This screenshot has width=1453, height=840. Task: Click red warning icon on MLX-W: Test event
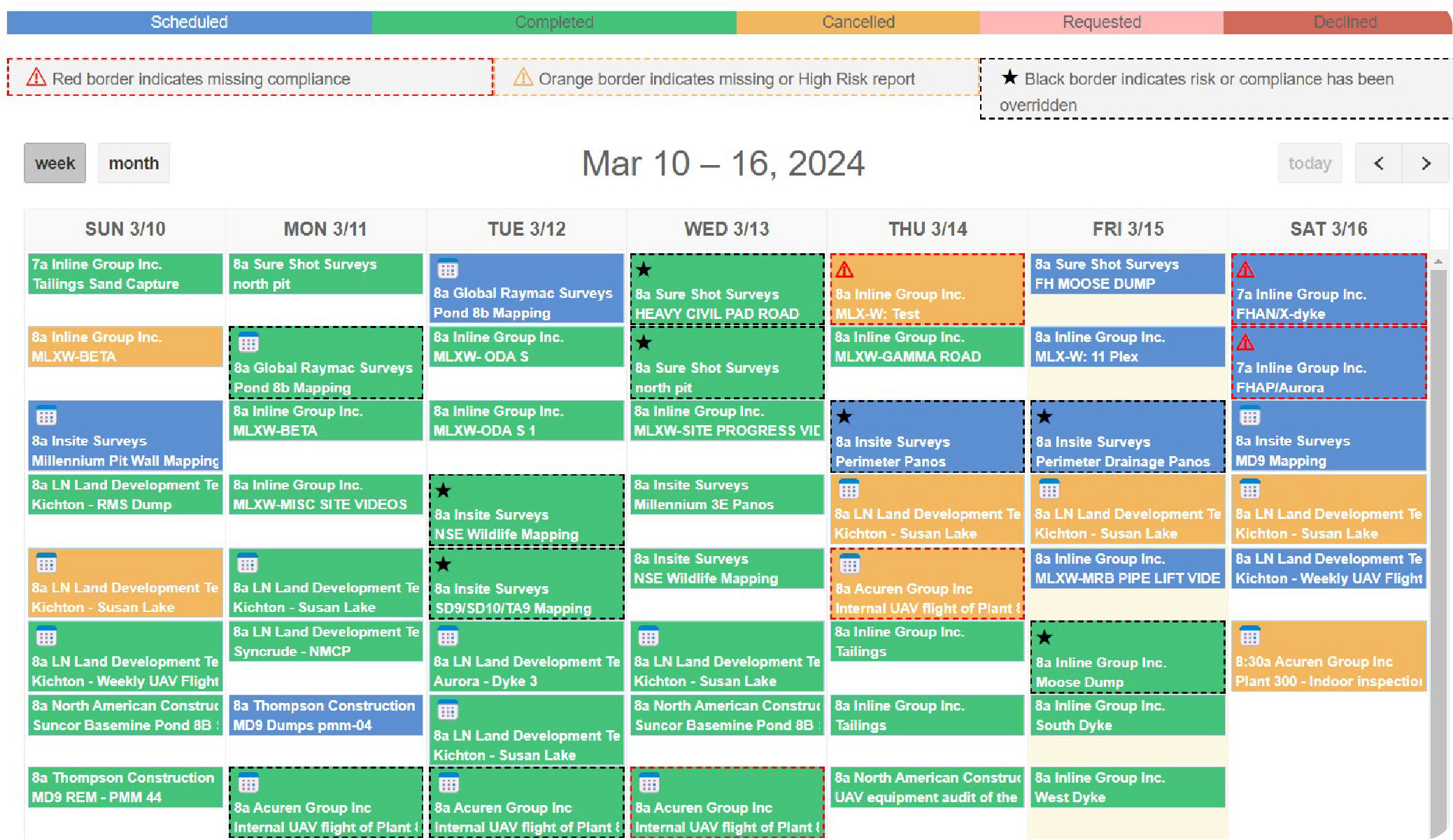click(x=844, y=269)
